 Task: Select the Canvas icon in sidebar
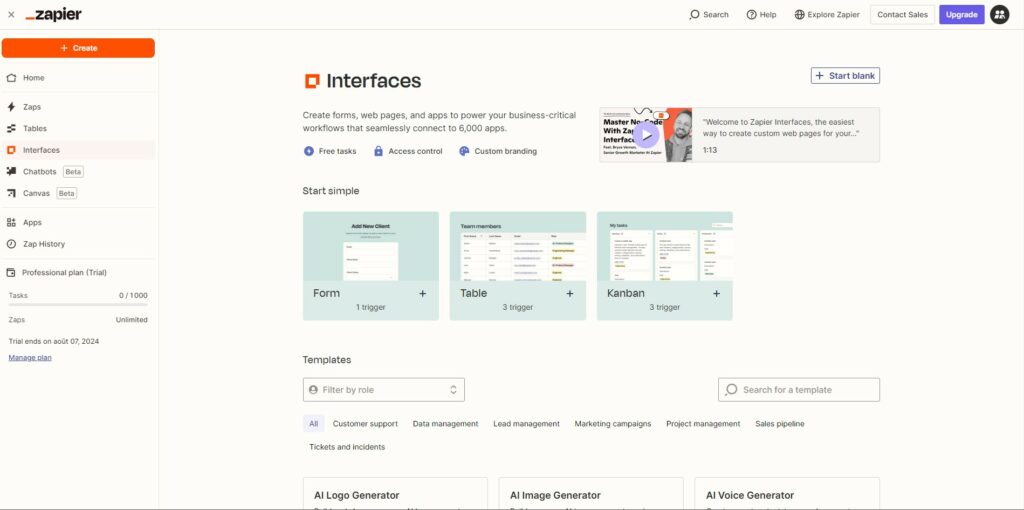click(x=11, y=193)
